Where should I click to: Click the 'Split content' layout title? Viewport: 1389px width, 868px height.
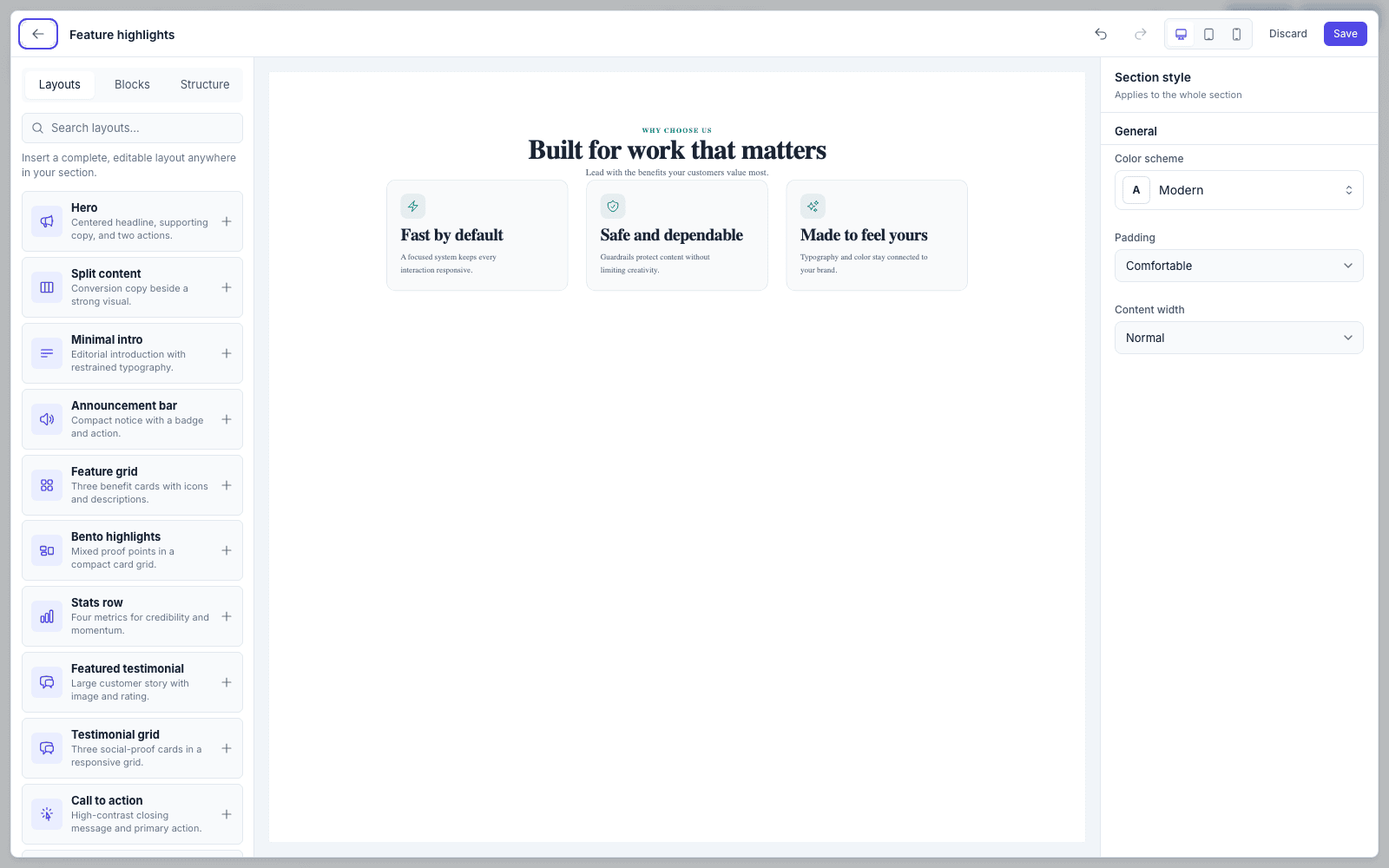(x=106, y=273)
